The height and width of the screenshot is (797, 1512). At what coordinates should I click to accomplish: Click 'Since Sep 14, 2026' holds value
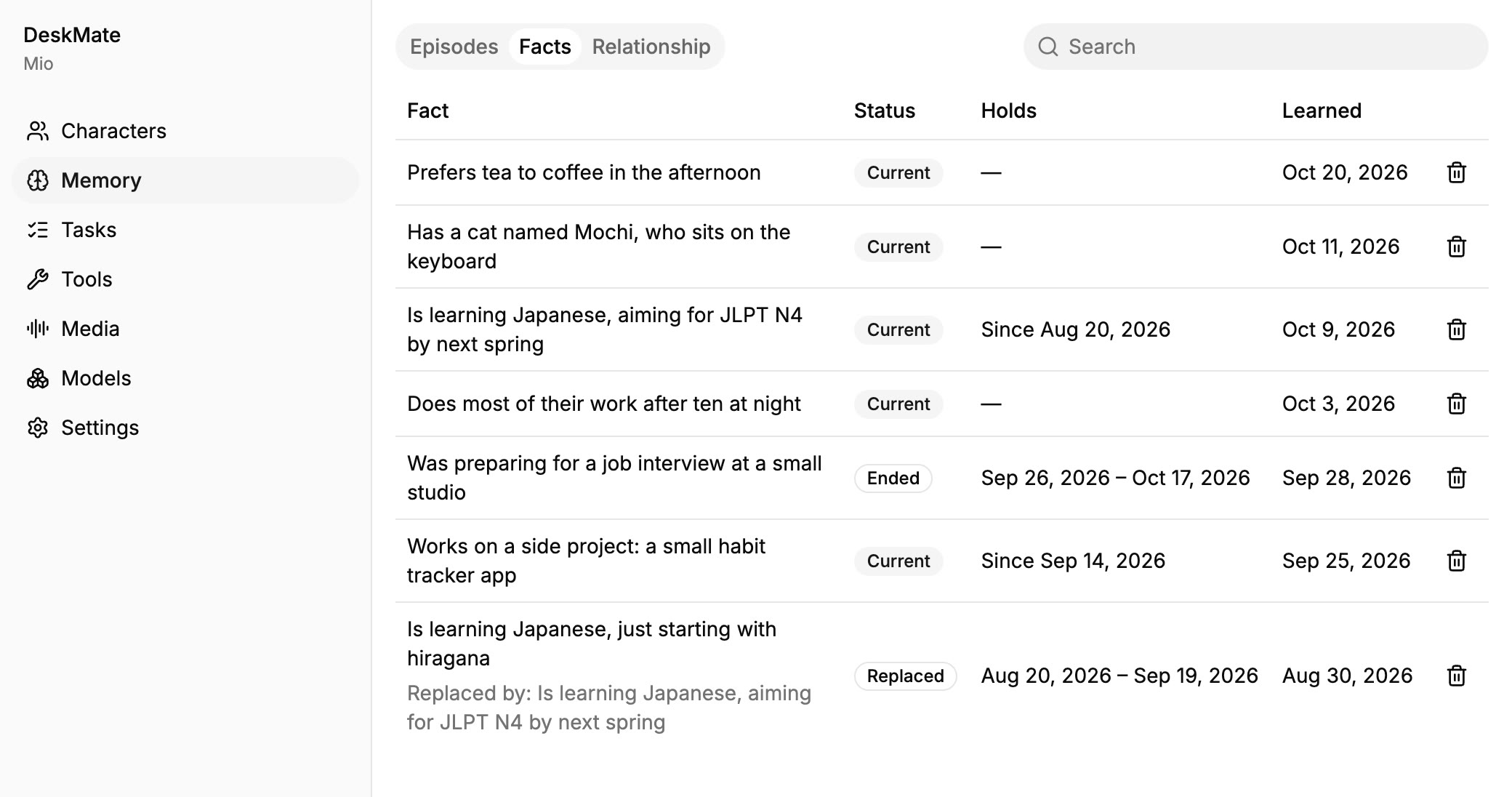coord(1073,561)
